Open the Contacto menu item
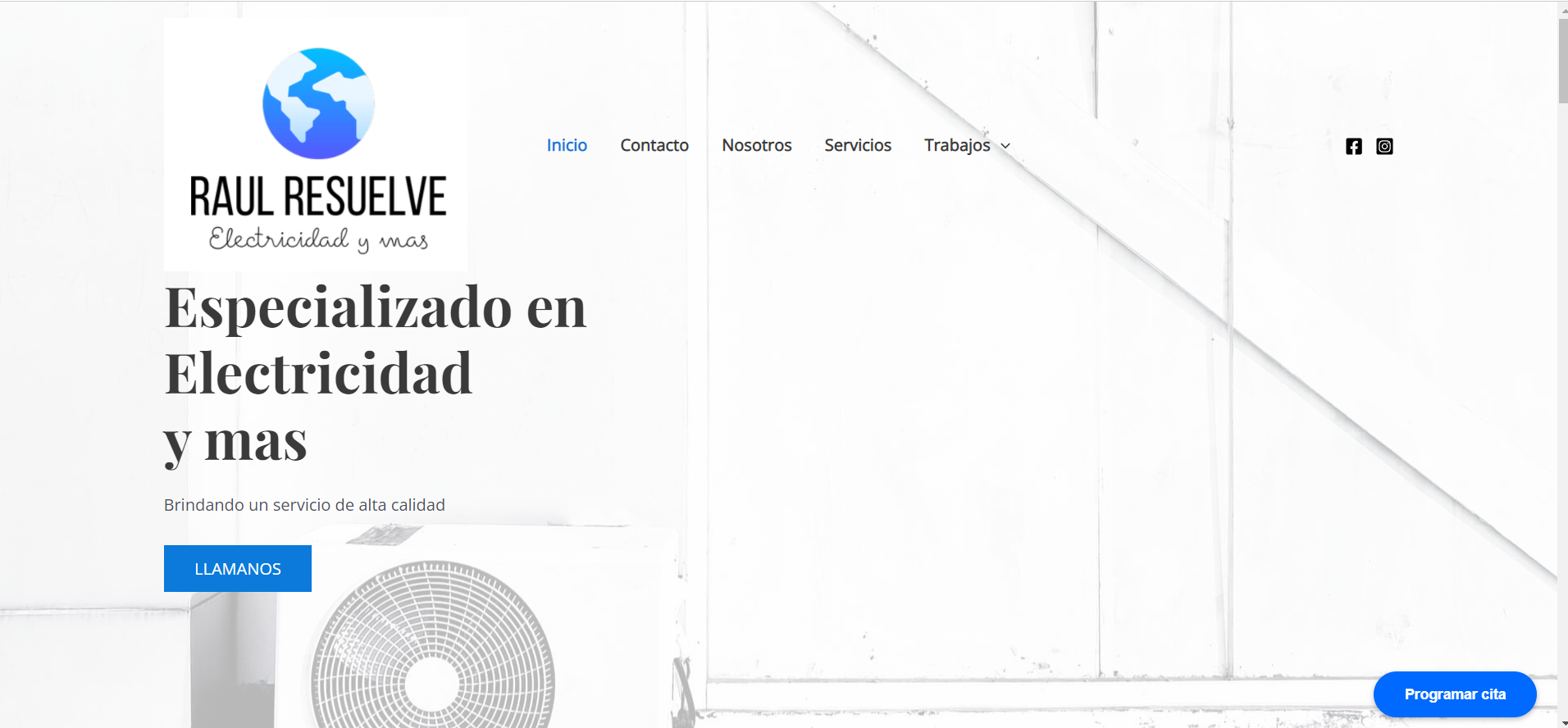This screenshot has width=1568, height=728. (x=654, y=145)
